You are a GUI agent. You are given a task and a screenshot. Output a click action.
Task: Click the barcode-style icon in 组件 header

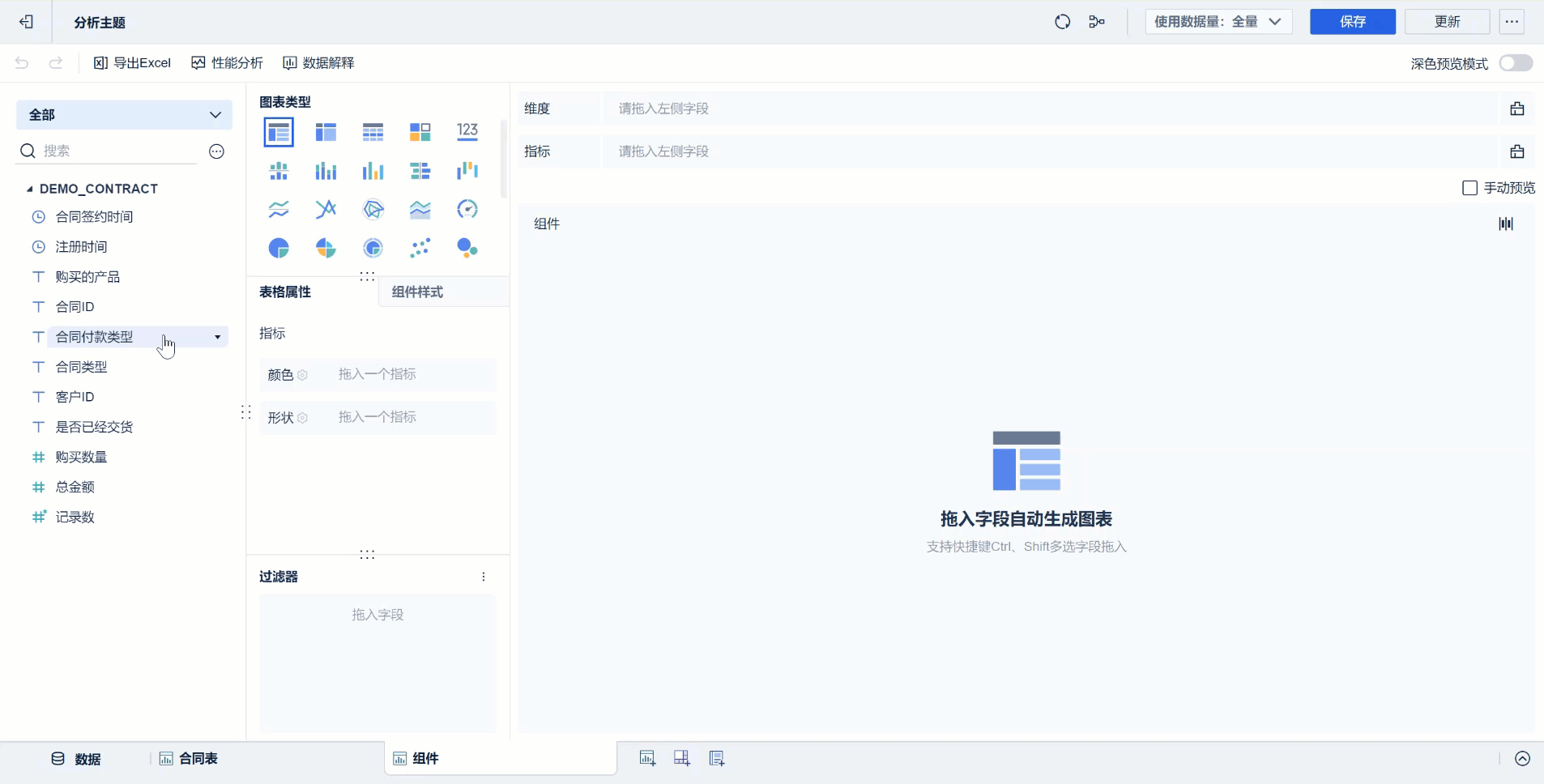1506,224
